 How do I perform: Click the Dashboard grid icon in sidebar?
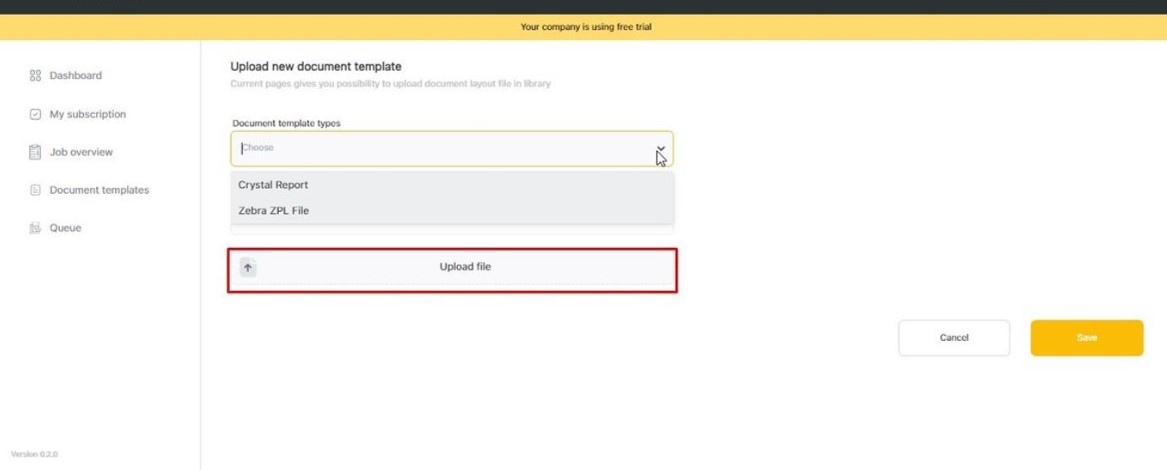coord(35,76)
